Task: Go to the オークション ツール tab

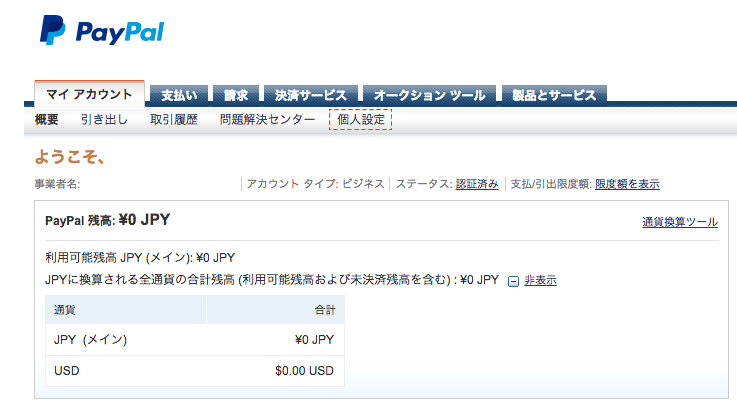Action: (x=430, y=95)
